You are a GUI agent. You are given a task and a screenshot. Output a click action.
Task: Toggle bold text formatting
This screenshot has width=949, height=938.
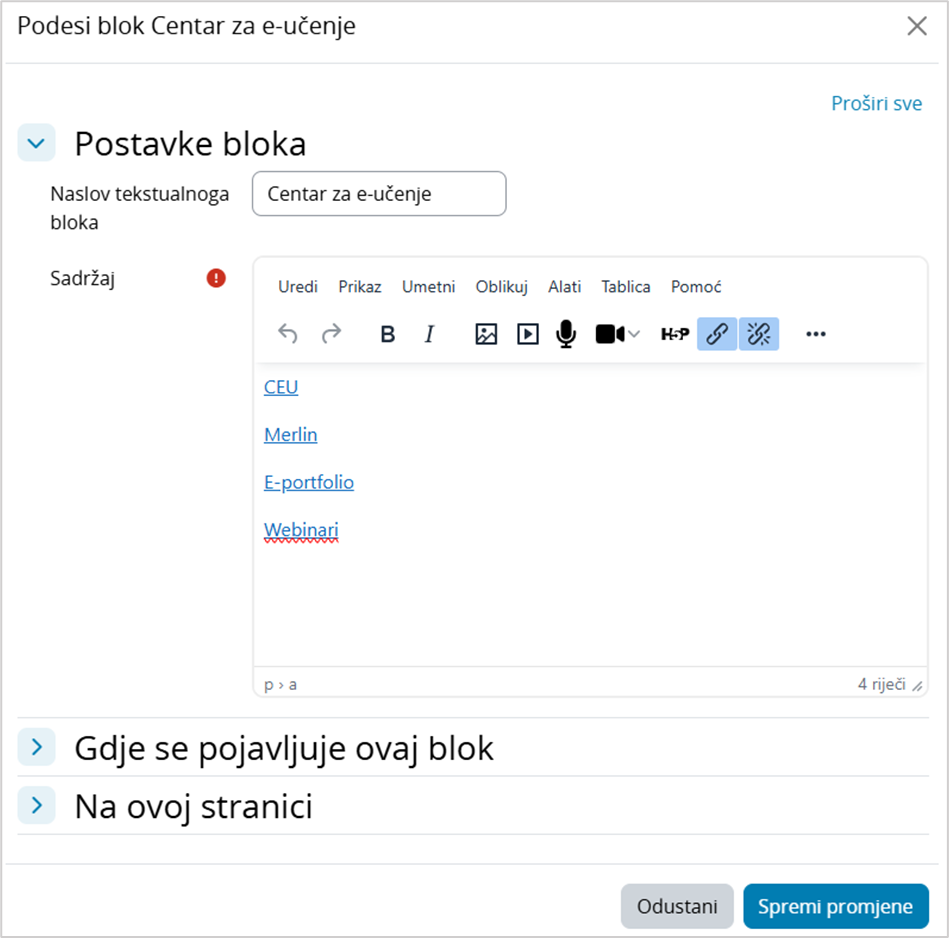point(387,334)
